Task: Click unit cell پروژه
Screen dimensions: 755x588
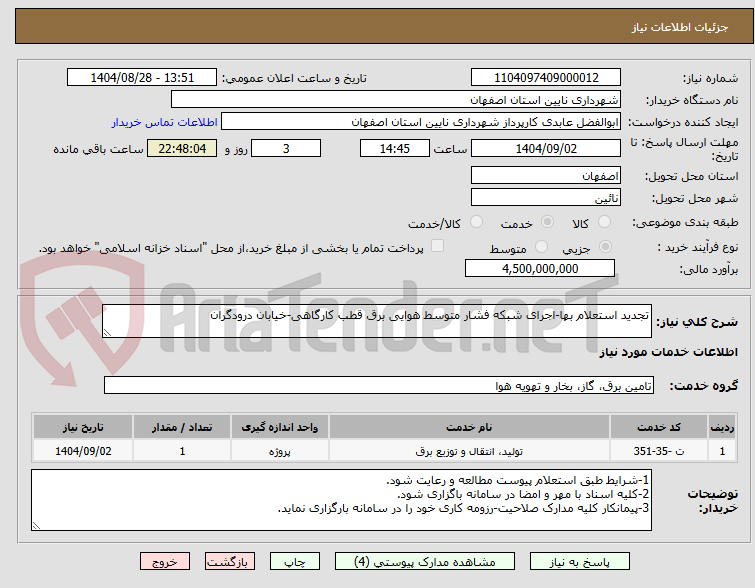Action: pos(280,451)
